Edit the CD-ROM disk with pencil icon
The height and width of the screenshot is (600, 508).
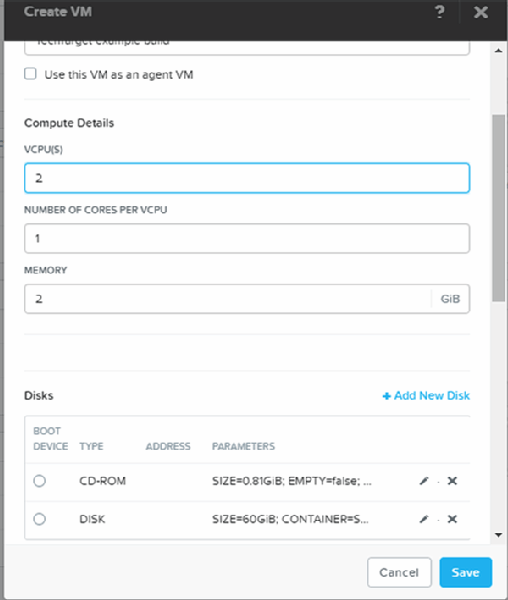pos(424,481)
